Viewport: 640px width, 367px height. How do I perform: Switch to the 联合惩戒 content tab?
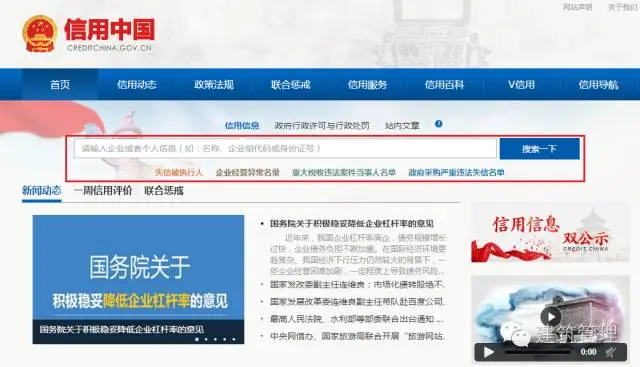pyautogui.click(x=164, y=190)
